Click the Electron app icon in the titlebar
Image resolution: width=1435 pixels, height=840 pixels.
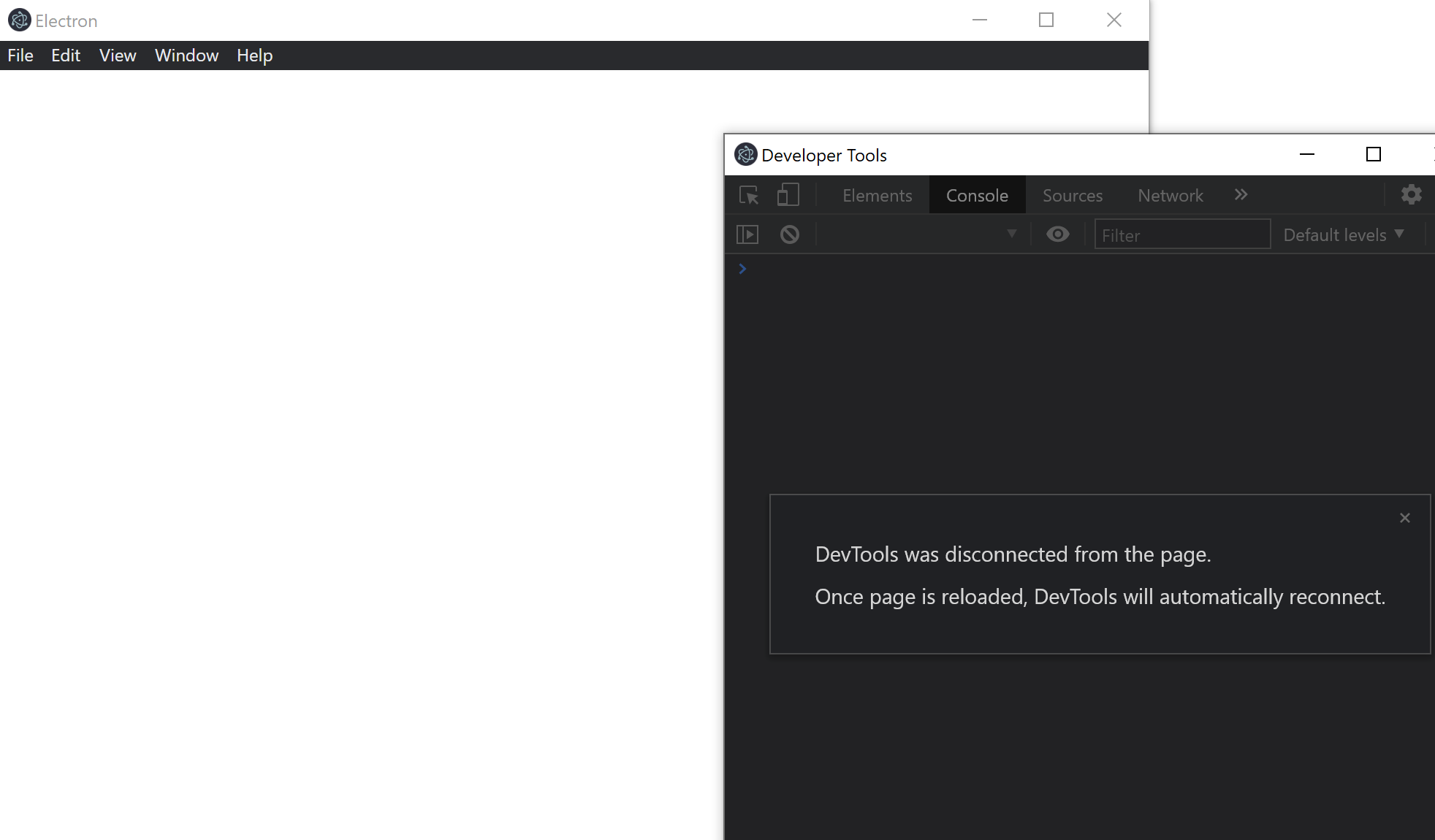pos(20,20)
